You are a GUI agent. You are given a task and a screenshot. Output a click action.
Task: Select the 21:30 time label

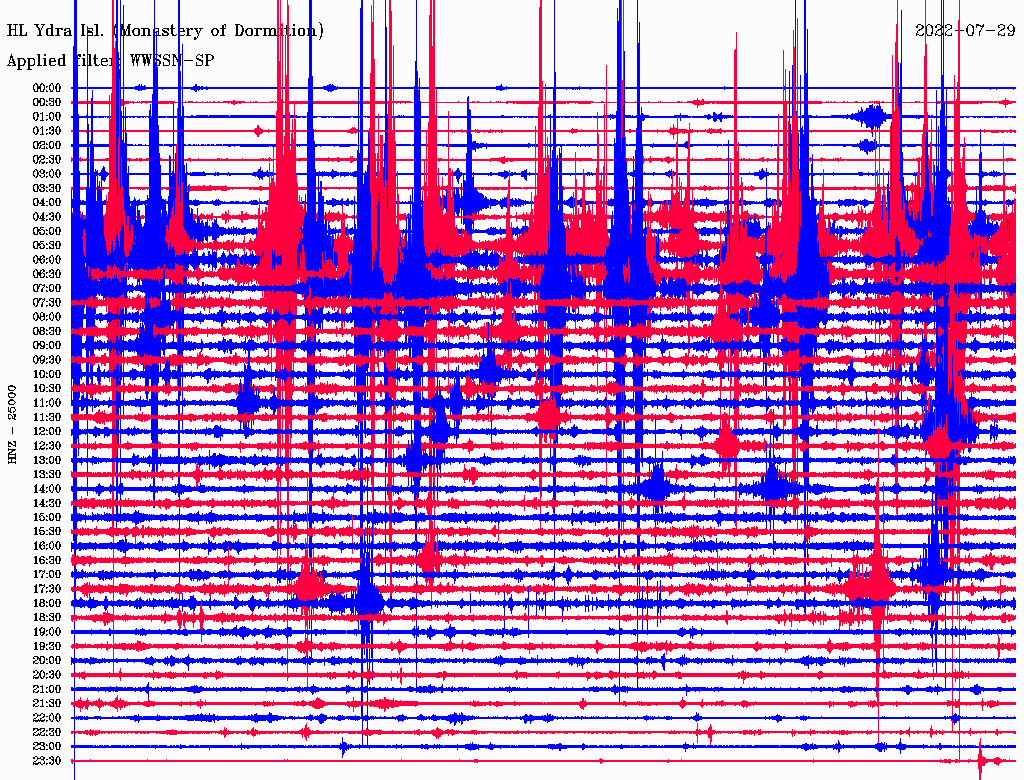tap(46, 704)
